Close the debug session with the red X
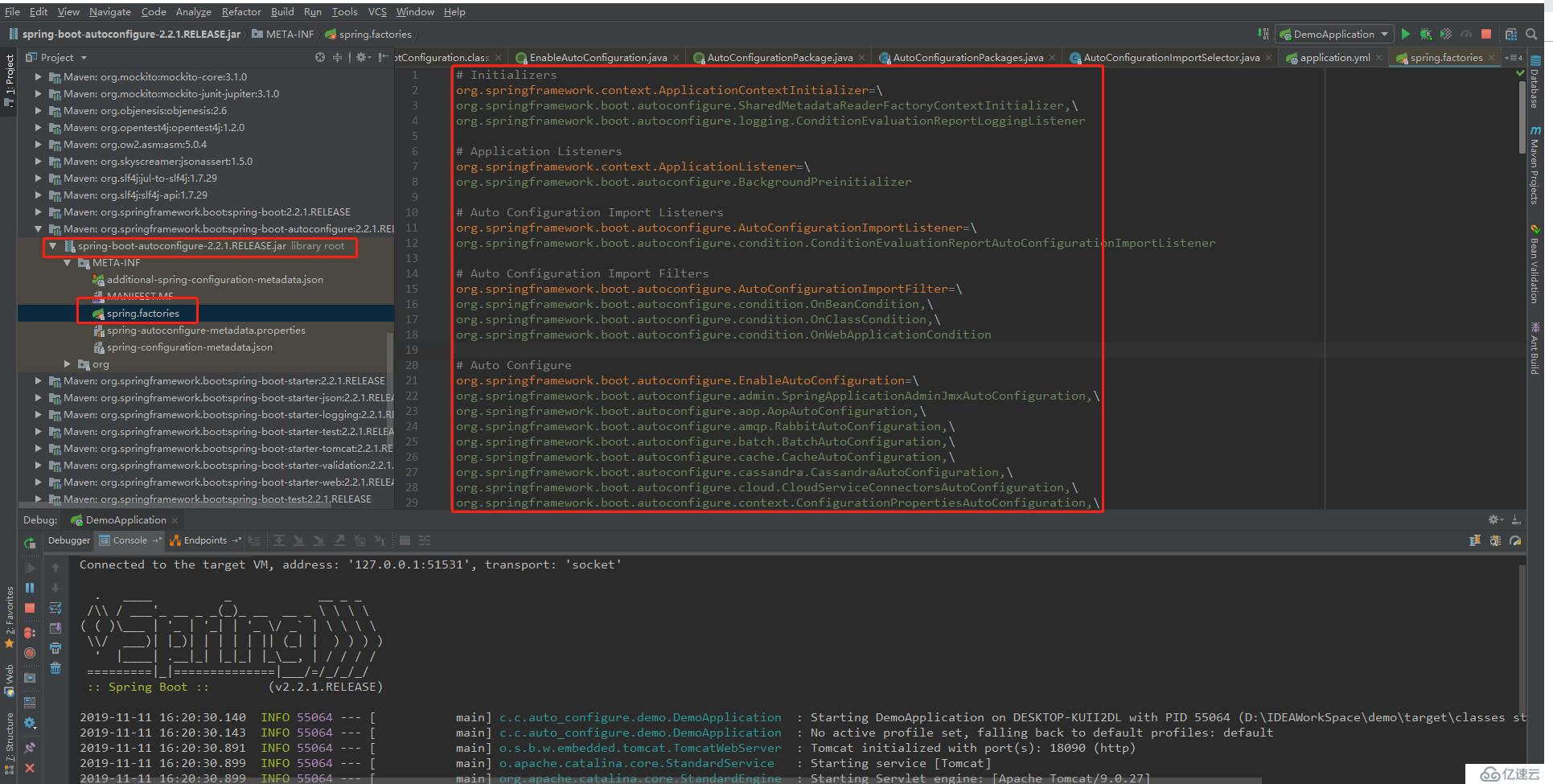Screen dimensions: 1553x784 click(x=30, y=768)
